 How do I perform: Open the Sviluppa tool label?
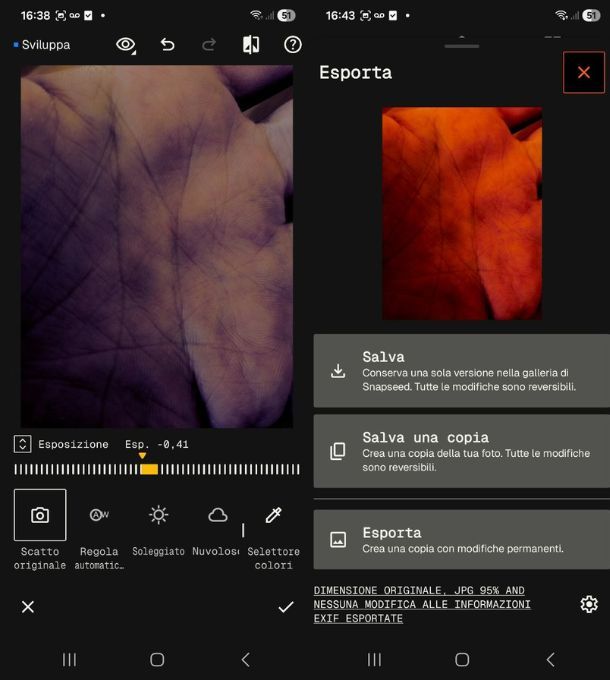pyautogui.click(x=46, y=45)
